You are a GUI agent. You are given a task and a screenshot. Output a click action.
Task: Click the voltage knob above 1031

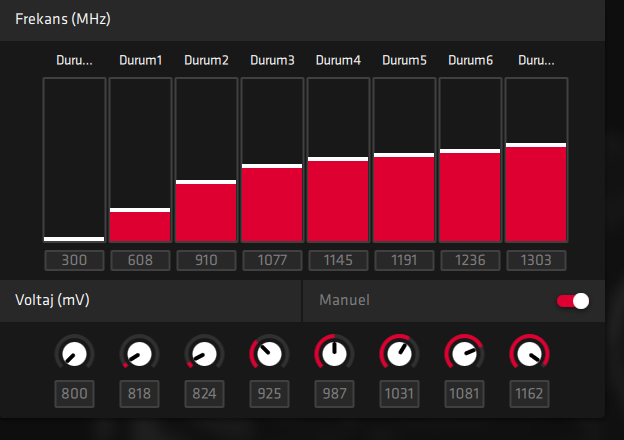400,354
